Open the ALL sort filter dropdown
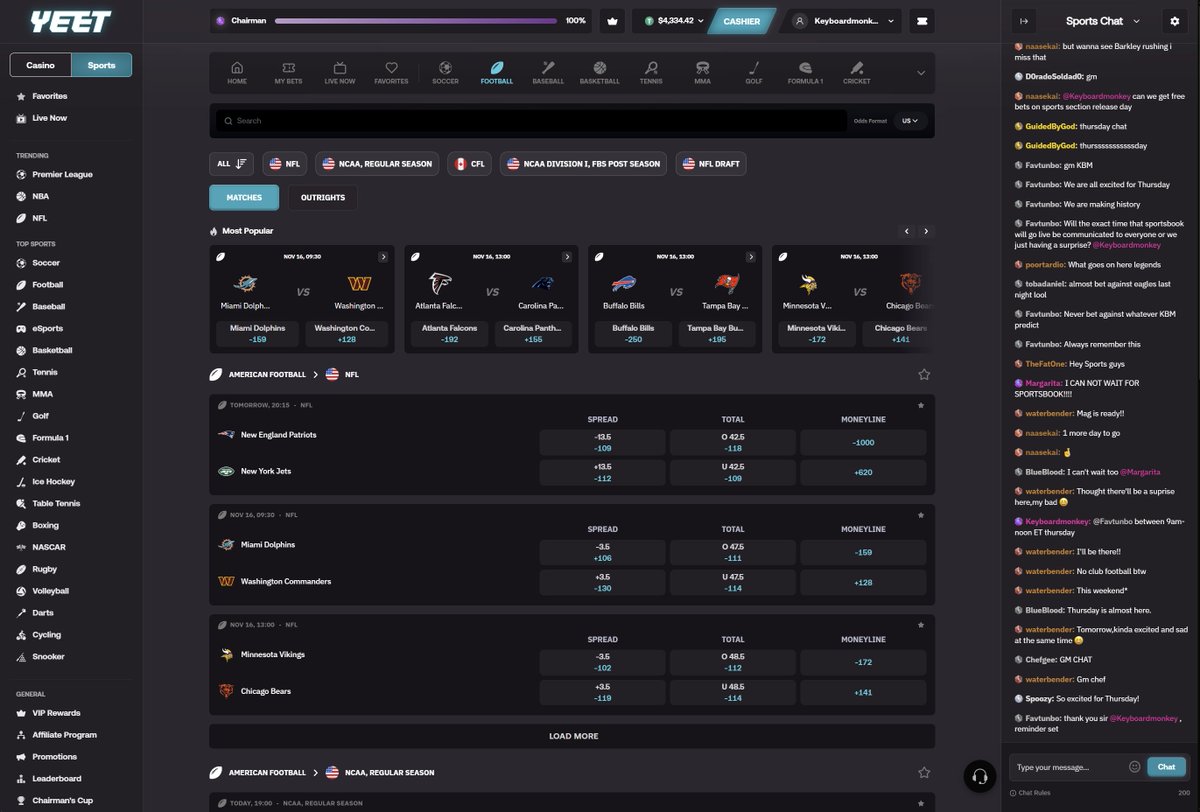The height and width of the screenshot is (812, 1200). point(231,164)
